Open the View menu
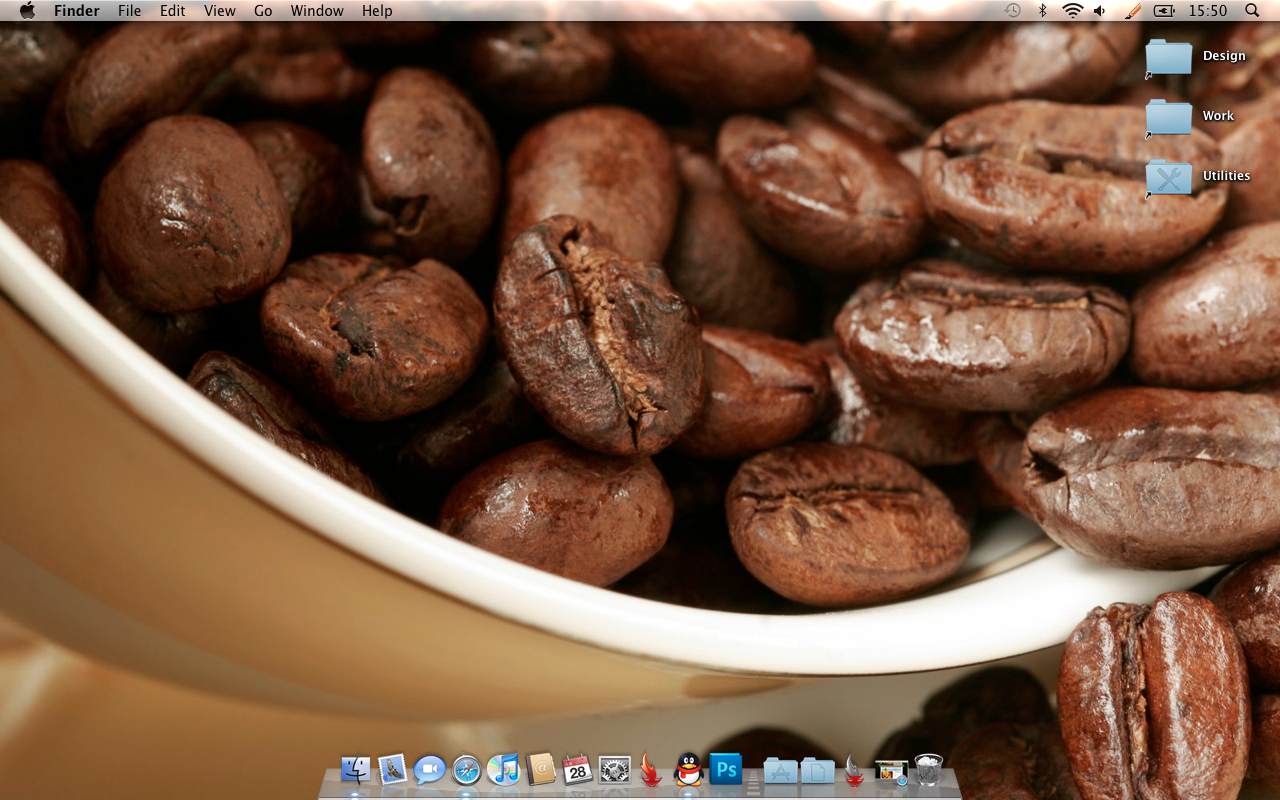The height and width of the screenshot is (800, 1280). click(220, 11)
